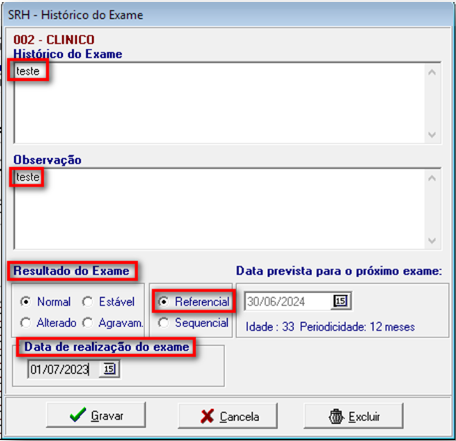Open calendar for próximo exame date
The height and width of the screenshot is (441, 456).
pos(340,301)
